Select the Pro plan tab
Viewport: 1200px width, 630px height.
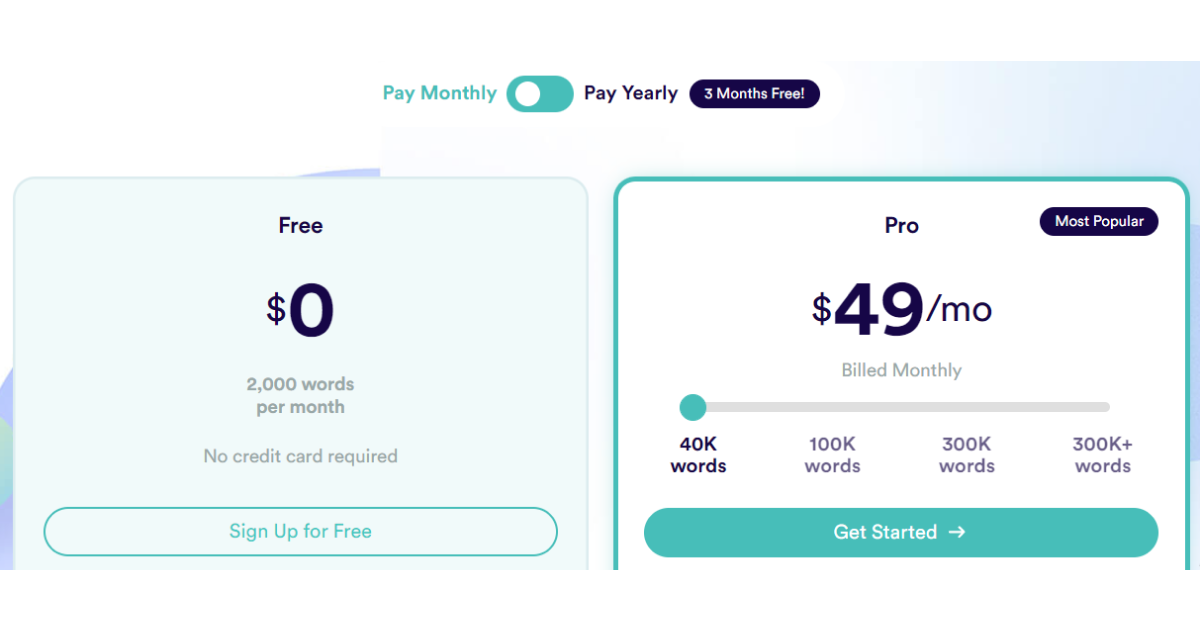(x=901, y=225)
